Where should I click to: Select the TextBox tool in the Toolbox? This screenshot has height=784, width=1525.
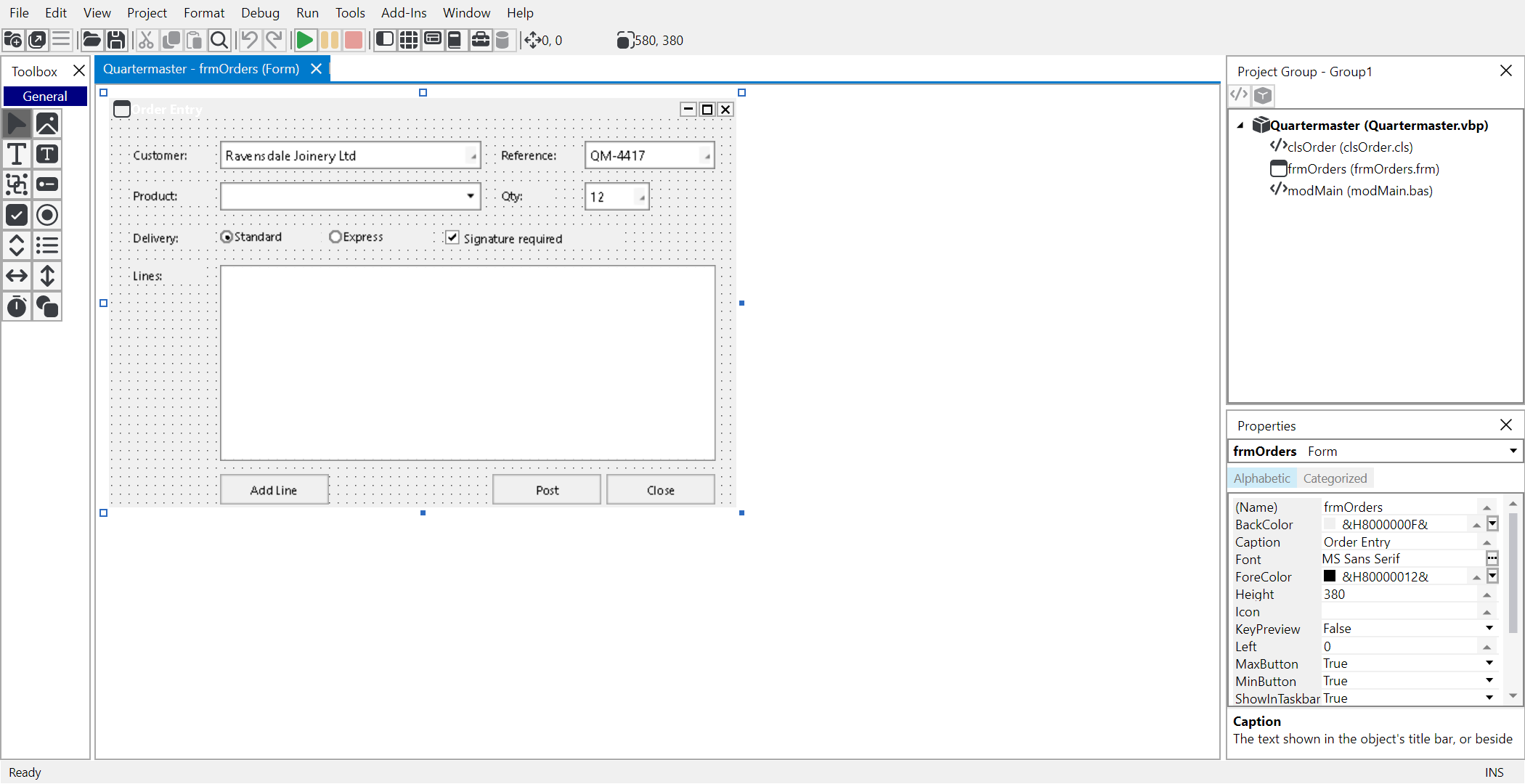(x=47, y=155)
